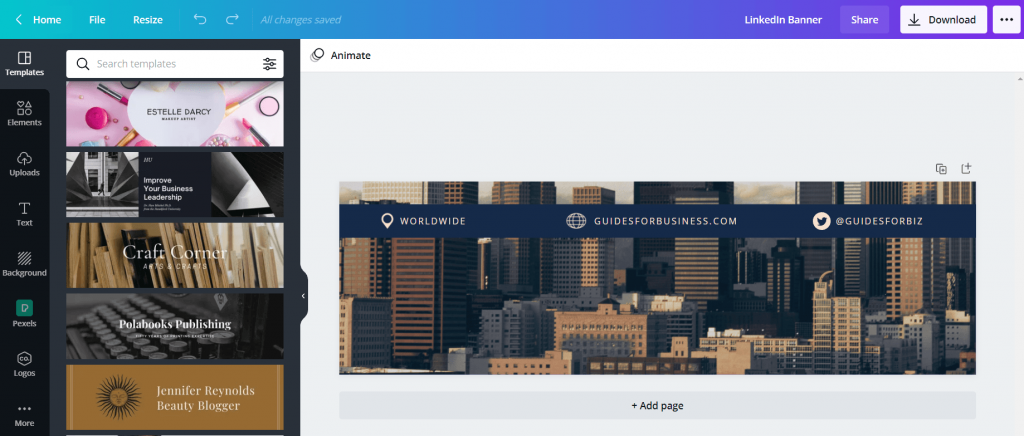Viewport: 1024px width, 436px height.
Task: Click inside the Search templates field
Action: point(170,64)
